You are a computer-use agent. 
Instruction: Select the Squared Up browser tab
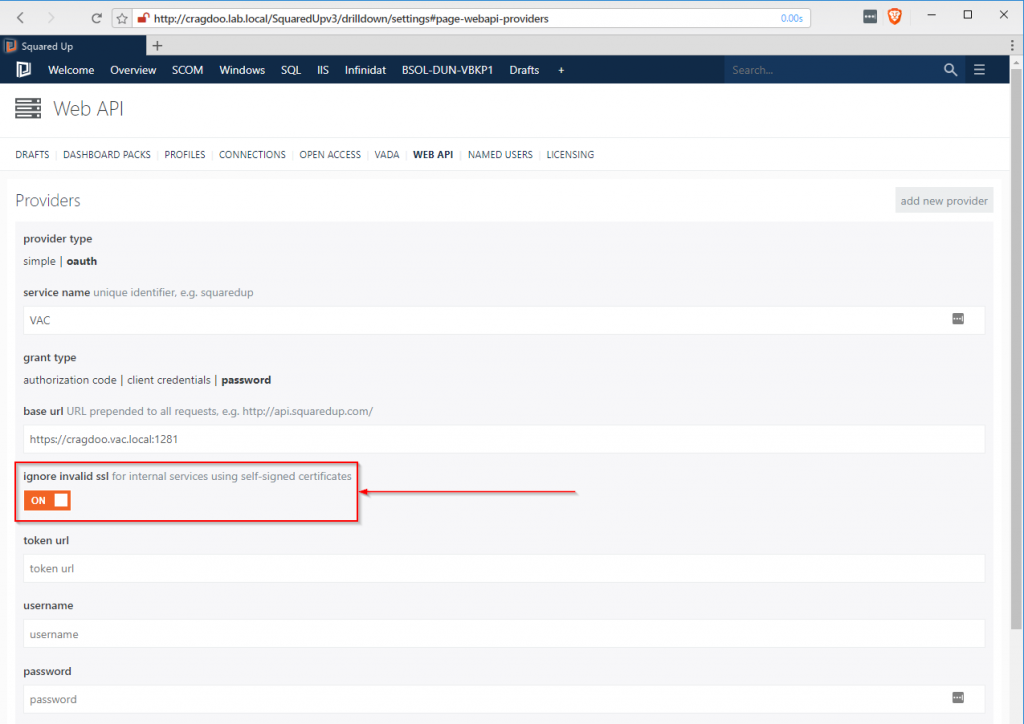point(73,46)
